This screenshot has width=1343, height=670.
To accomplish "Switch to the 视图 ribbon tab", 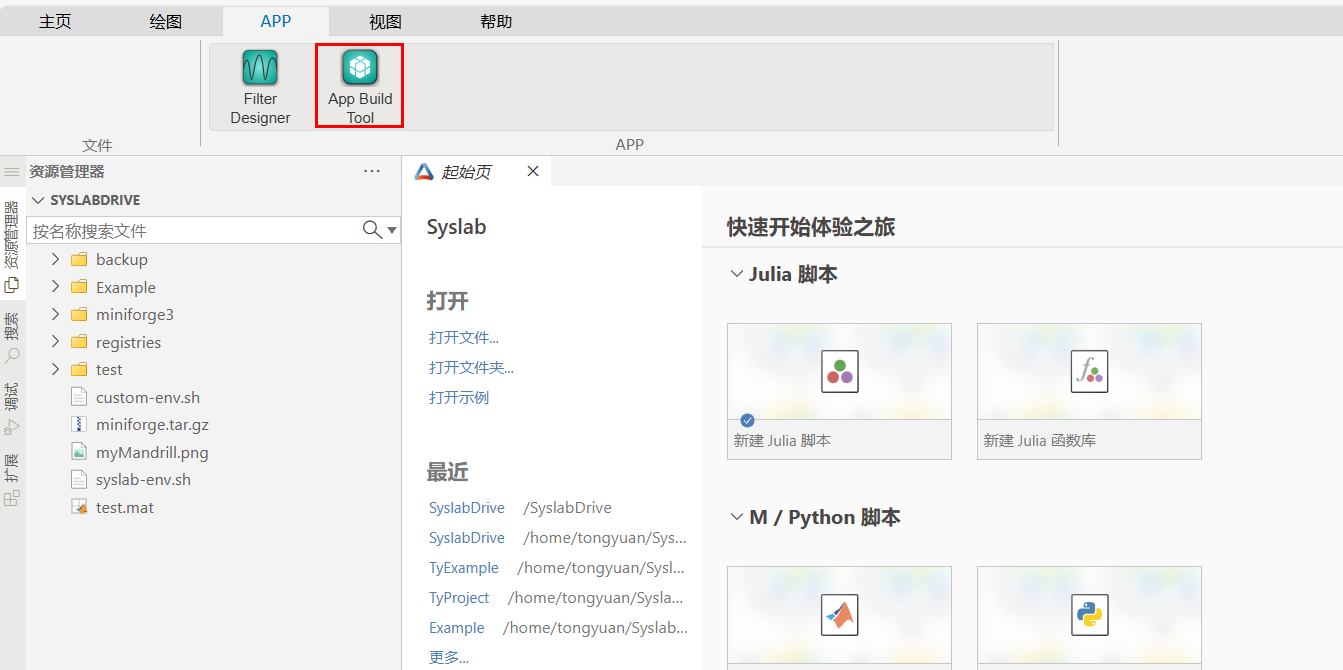I will click(x=385, y=21).
